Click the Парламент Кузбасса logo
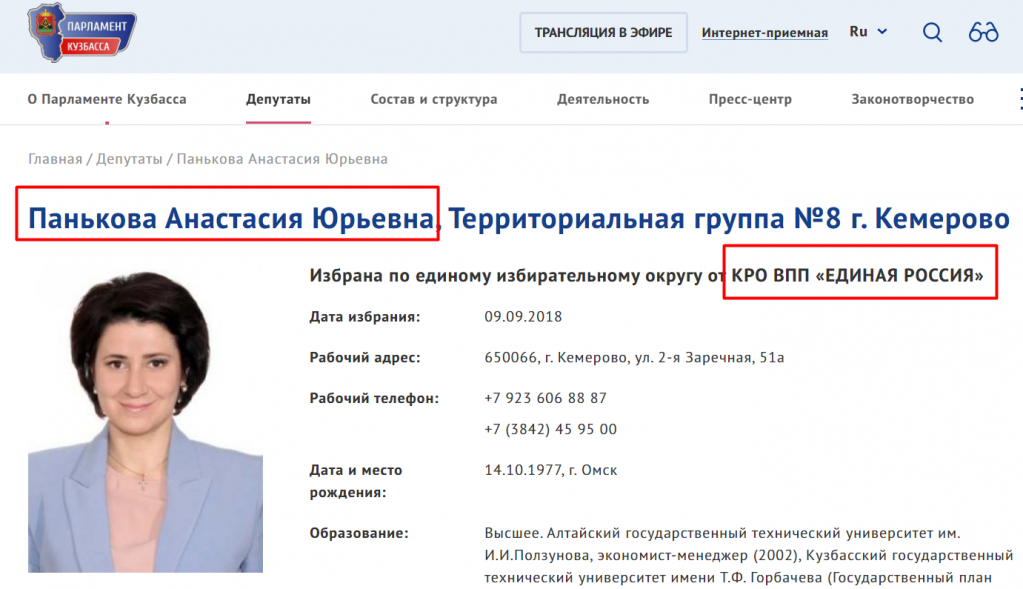Image resolution: width=1023 pixels, height=589 pixels. [82, 33]
